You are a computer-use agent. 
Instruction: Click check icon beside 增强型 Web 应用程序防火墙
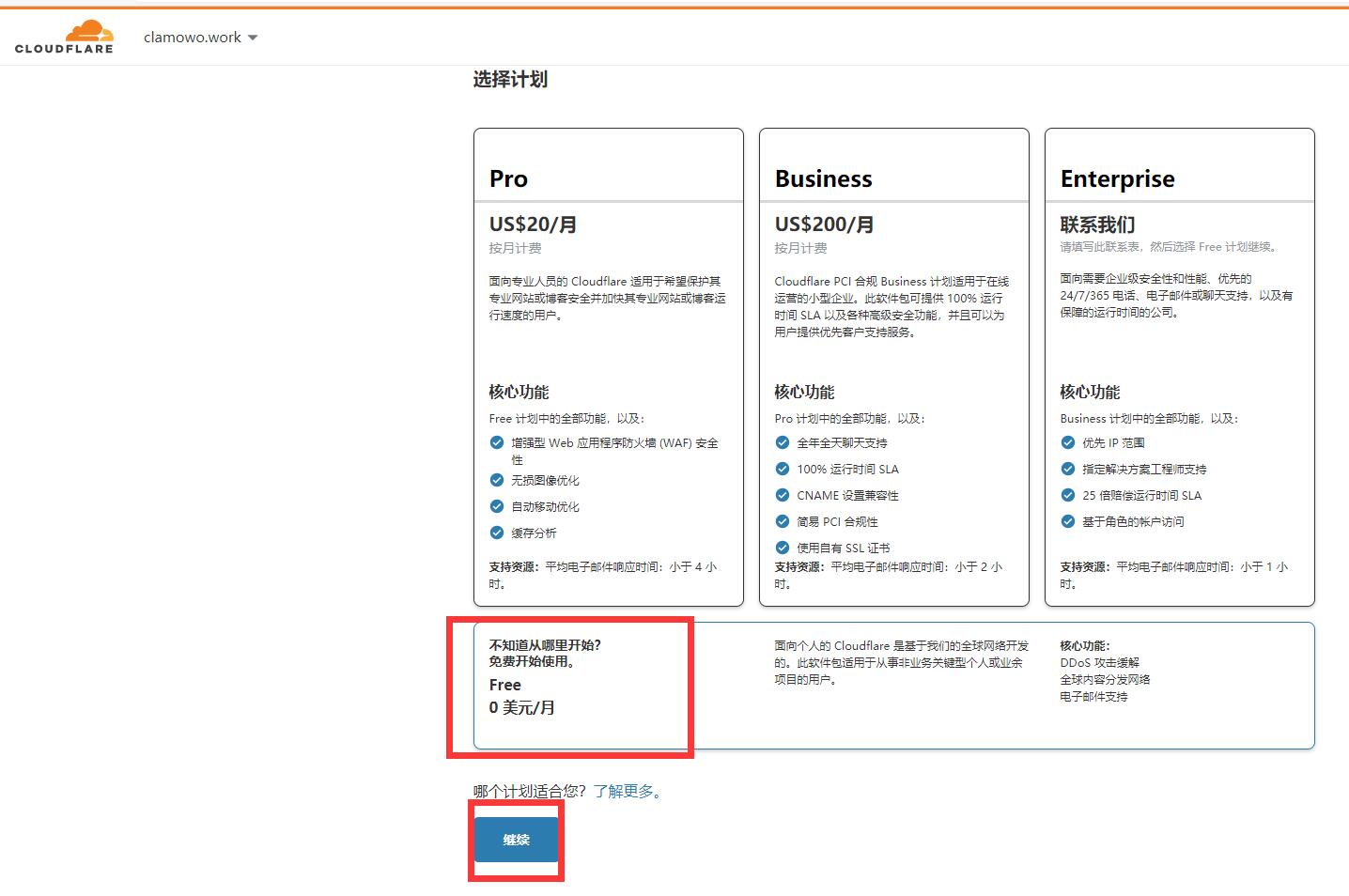[x=497, y=442]
